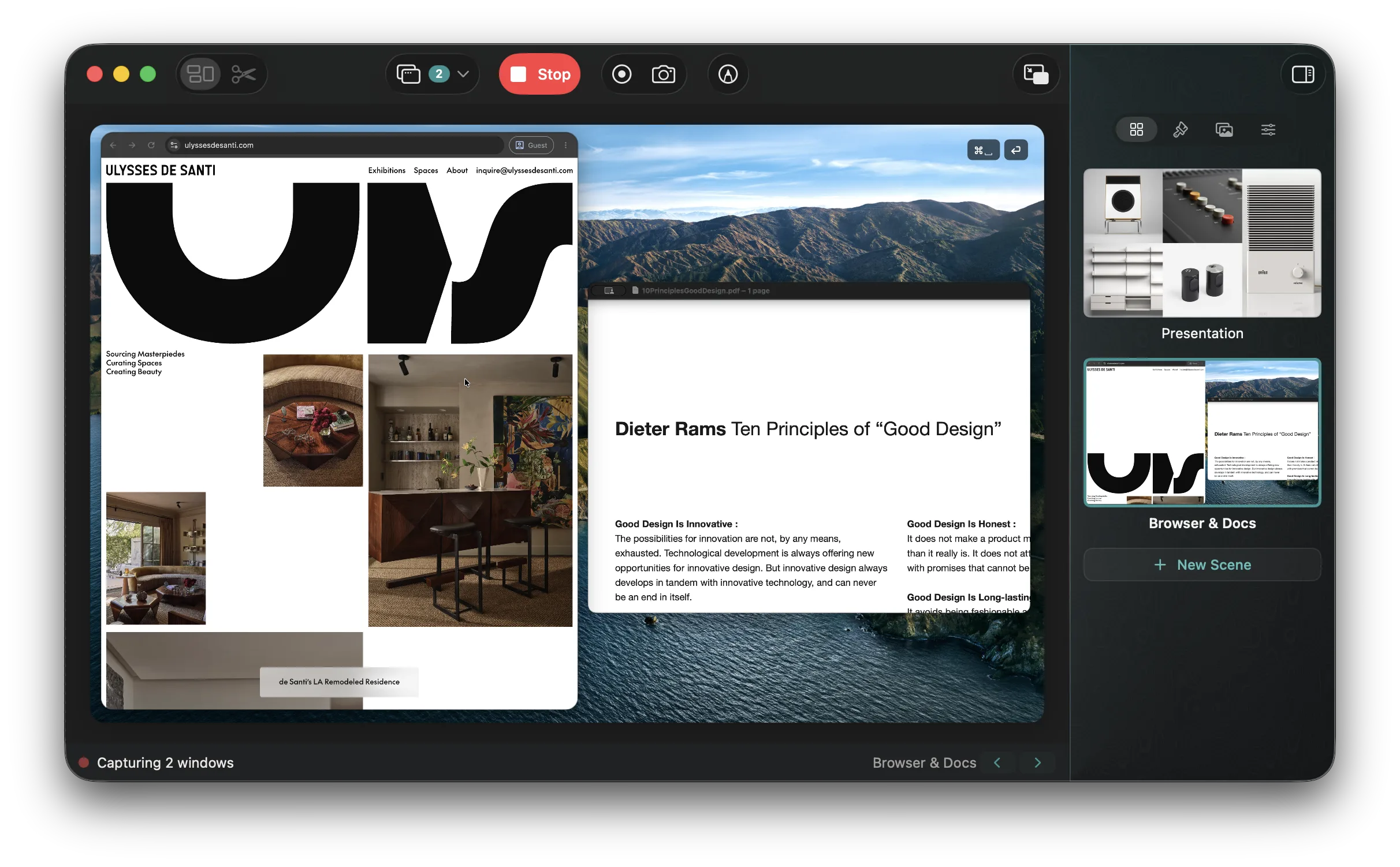Image resolution: width=1400 pixels, height=867 pixels.
Task: Click the Browser & Docs status bar label
Action: [924, 763]
